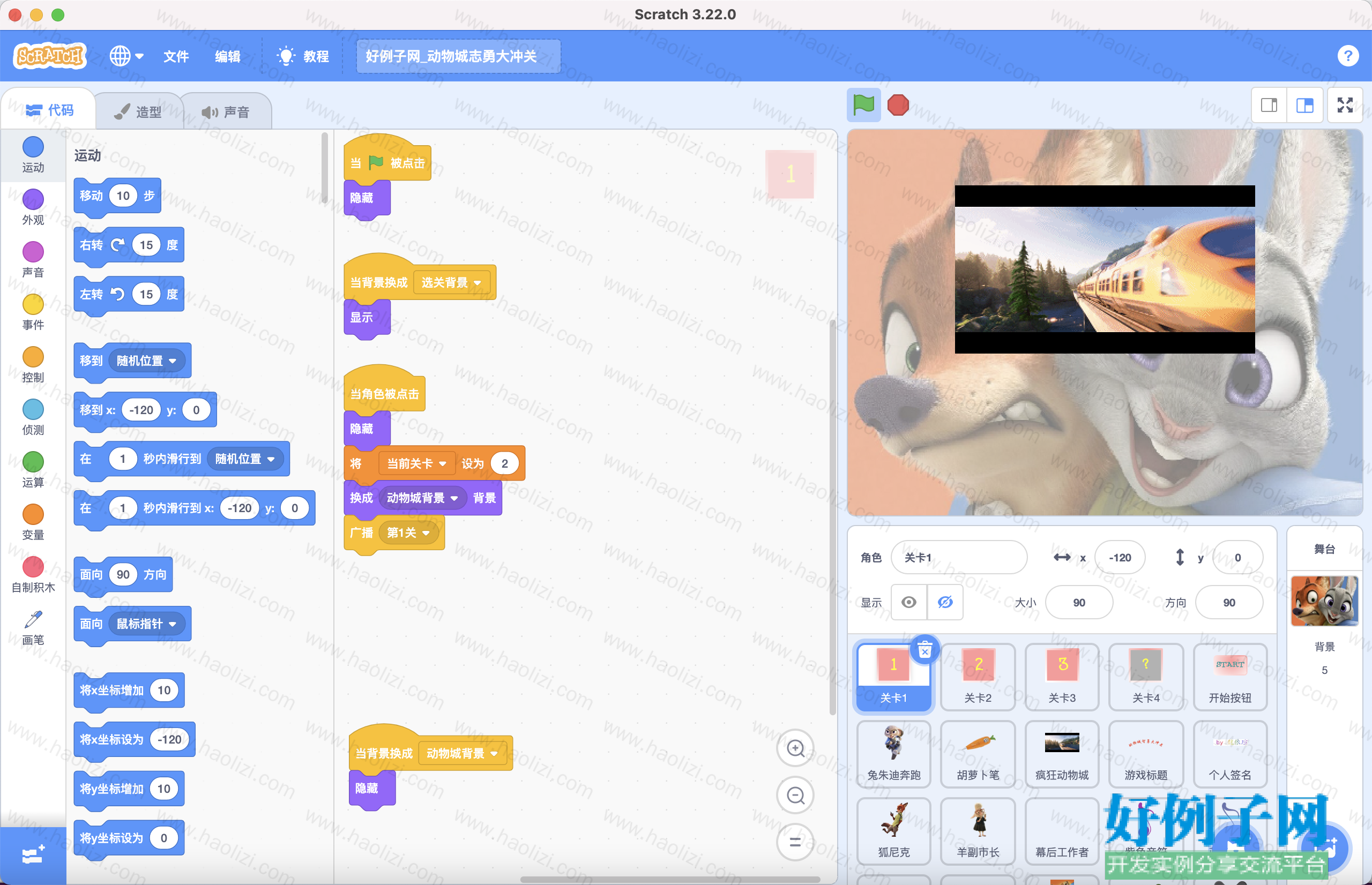Open the add extension button
Viewport: 1372px width, 885px height.
click(33, 856)
